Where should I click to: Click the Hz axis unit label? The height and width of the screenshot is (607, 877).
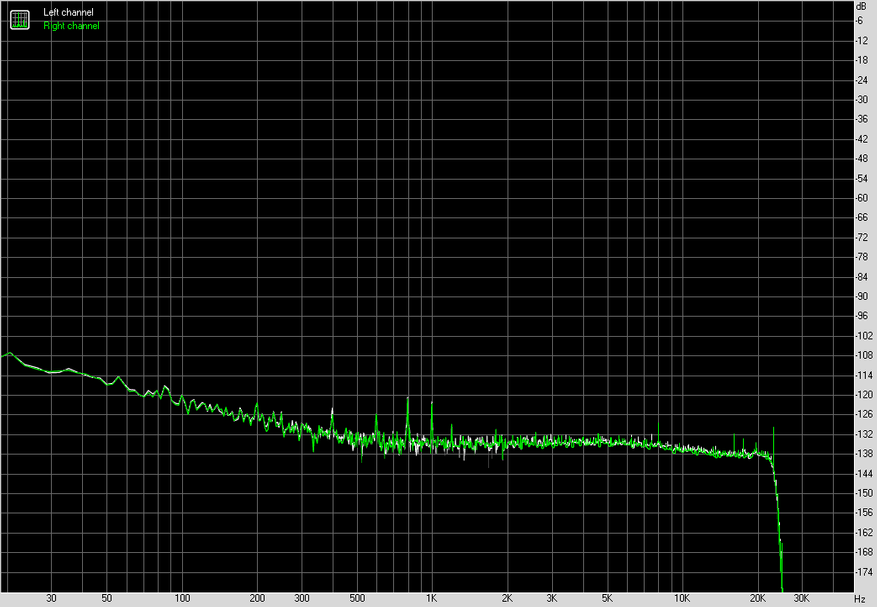(x=860, y=599)
